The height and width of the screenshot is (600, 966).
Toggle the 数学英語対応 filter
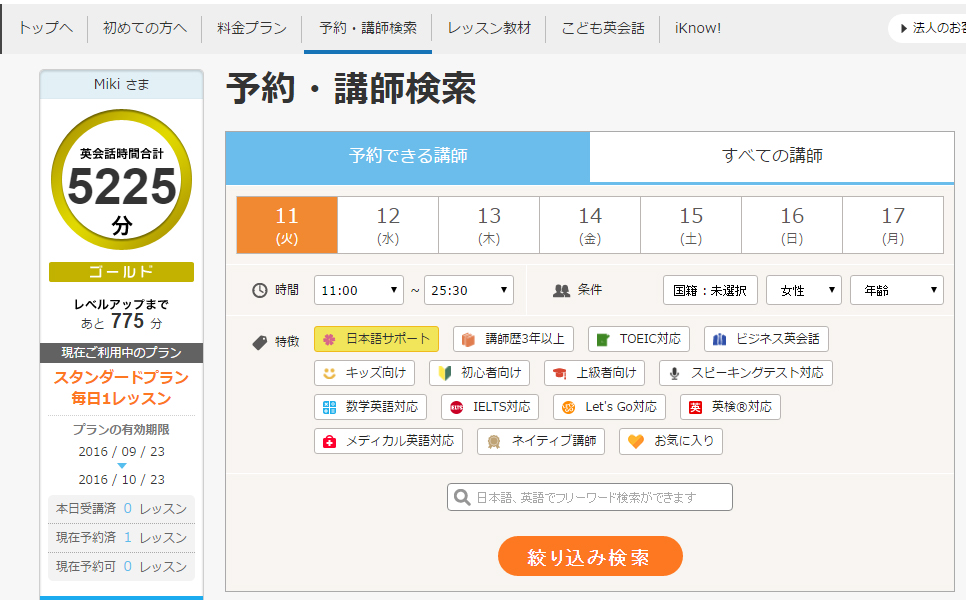[370, 407]
